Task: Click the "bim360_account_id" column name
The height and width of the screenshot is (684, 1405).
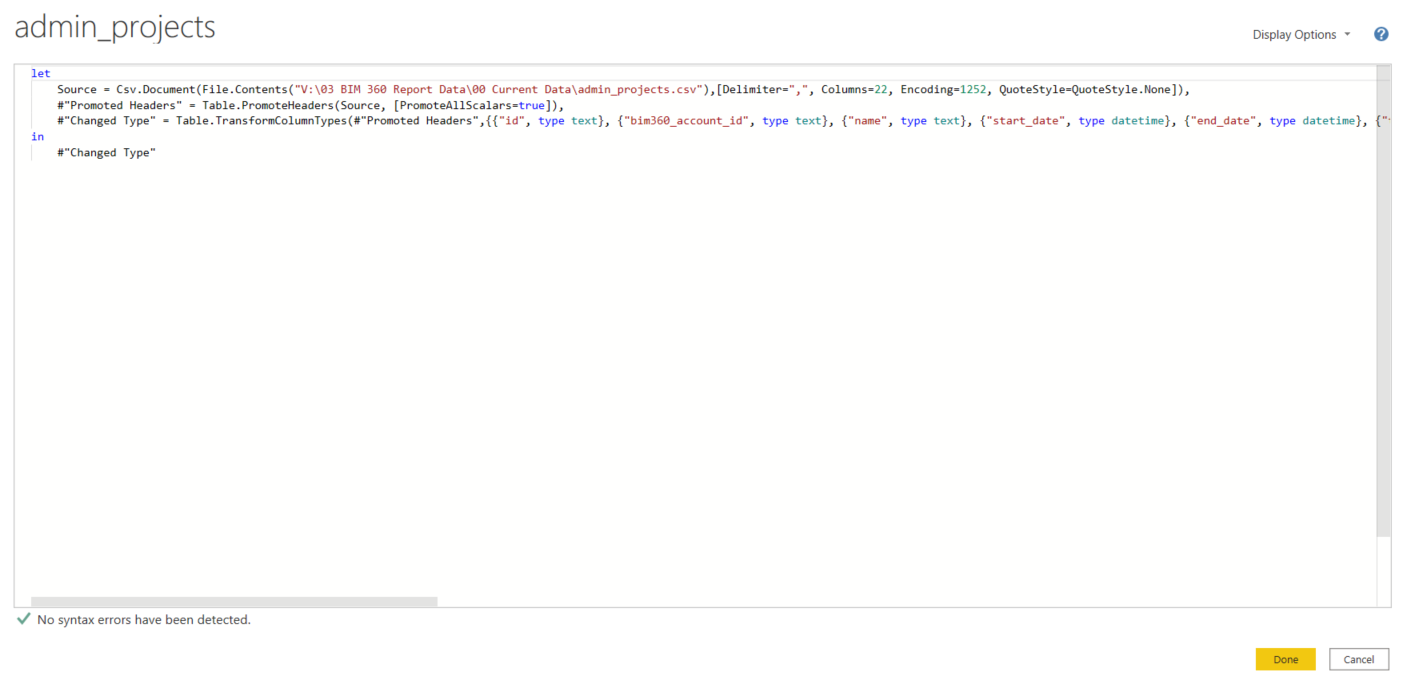Action: pos(685,121)
